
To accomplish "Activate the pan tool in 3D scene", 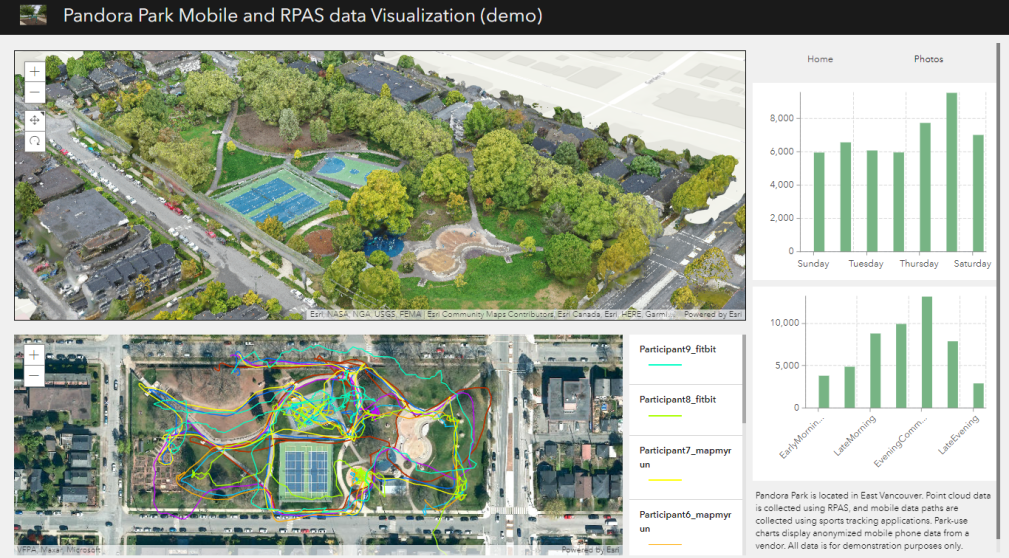I will [x=35, y=120].
